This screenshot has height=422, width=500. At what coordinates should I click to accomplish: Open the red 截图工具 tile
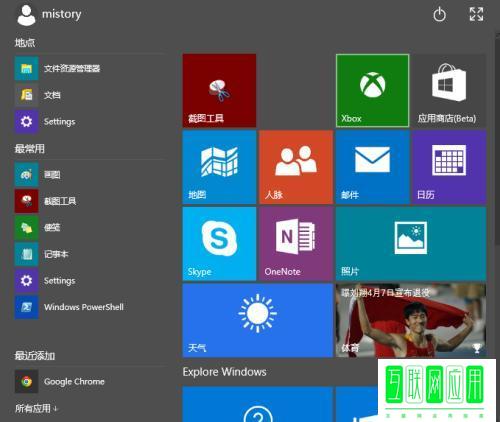click(x=219, y=91)
